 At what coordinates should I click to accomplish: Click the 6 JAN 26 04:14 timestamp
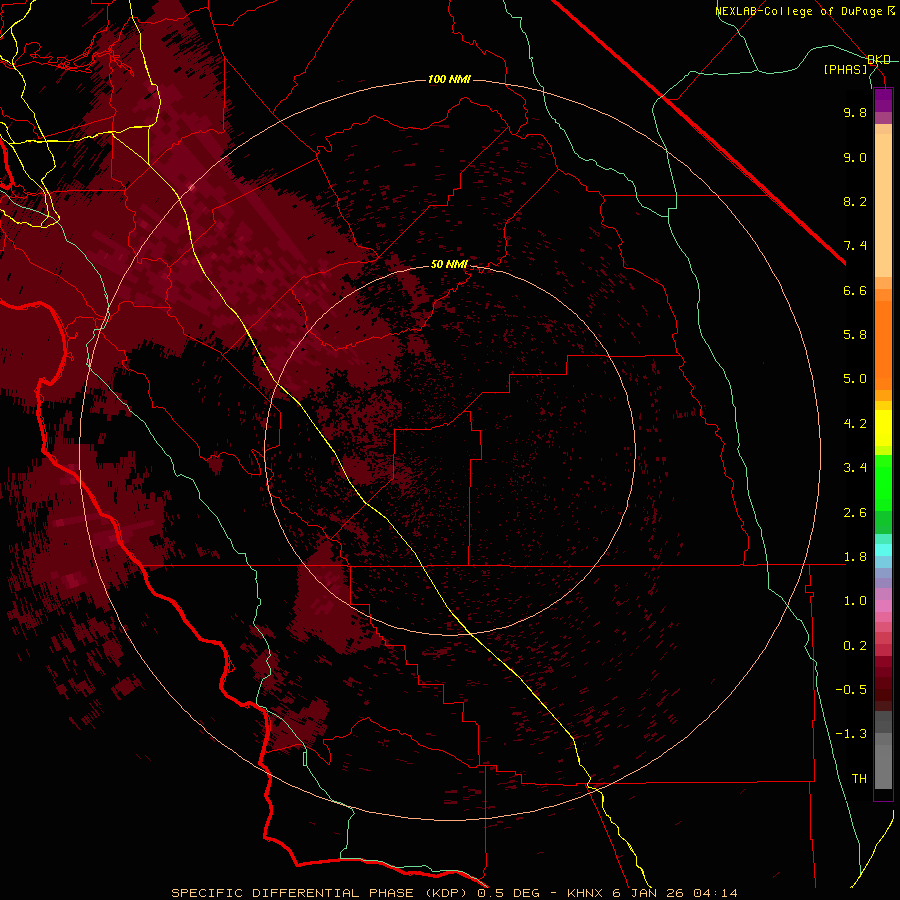point(675,893)
